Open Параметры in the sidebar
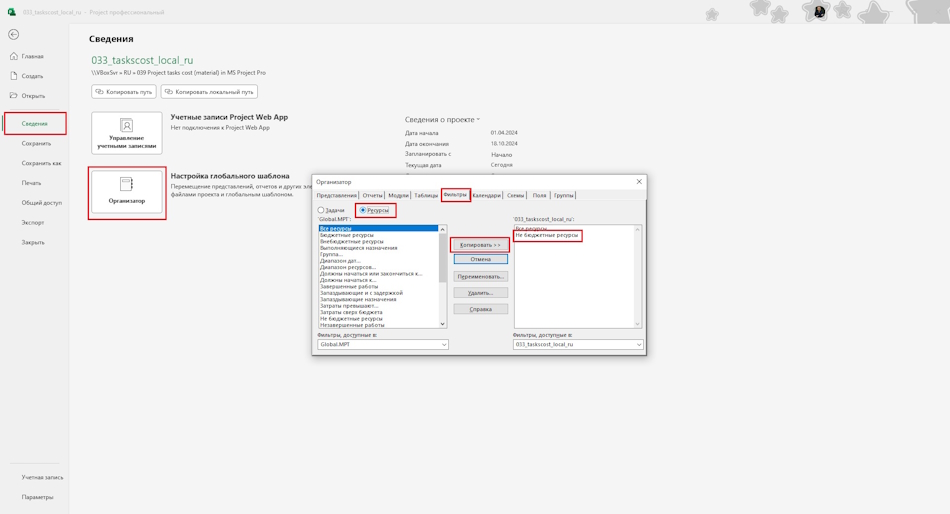This screenshot has width=950, height=514. click(38, 497)
